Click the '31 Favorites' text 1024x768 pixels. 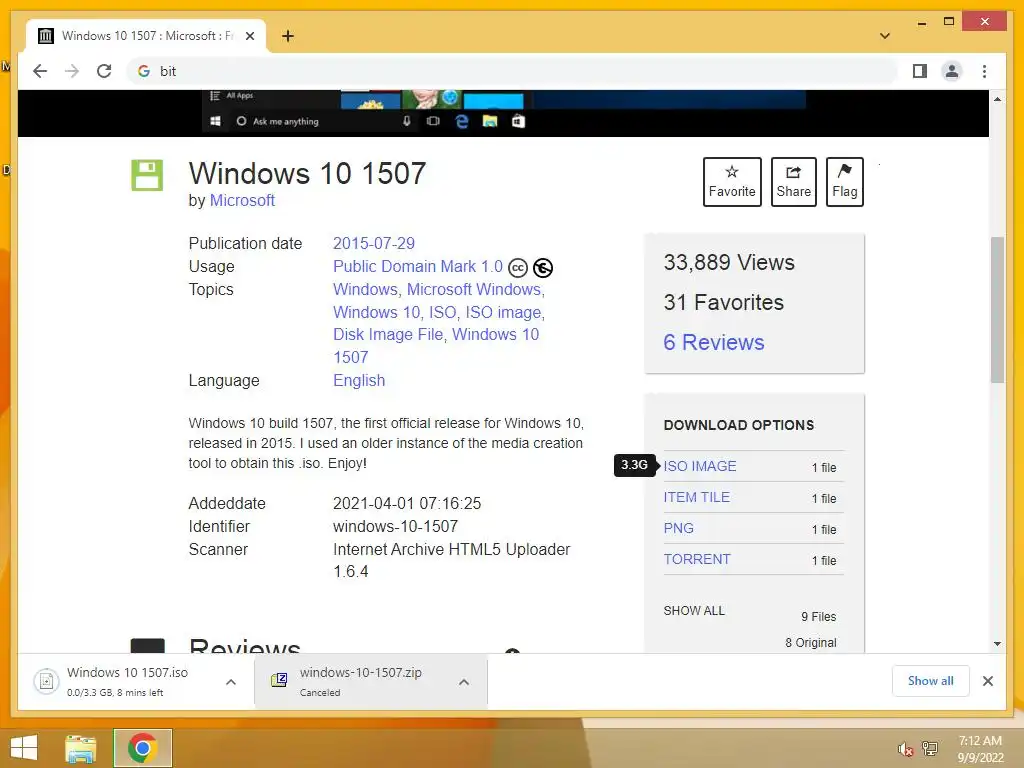click(724, 302)
